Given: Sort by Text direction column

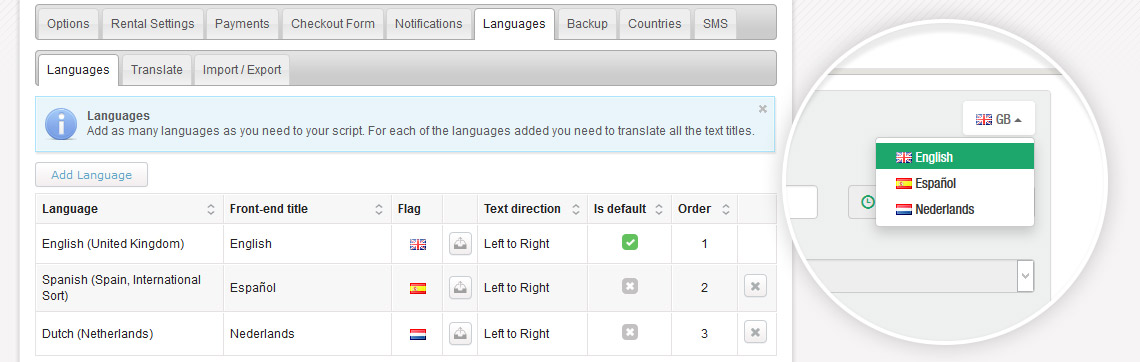Looking at the screenshot, I should pos(532,209).
